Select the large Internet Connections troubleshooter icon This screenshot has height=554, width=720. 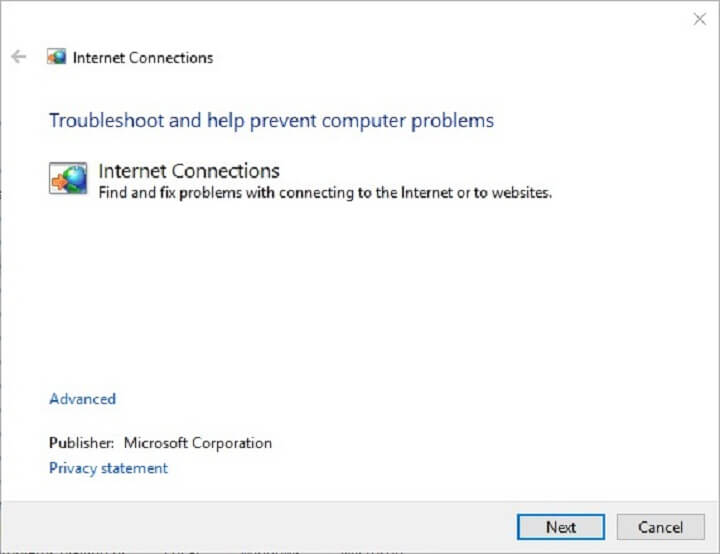coord(68,180)
